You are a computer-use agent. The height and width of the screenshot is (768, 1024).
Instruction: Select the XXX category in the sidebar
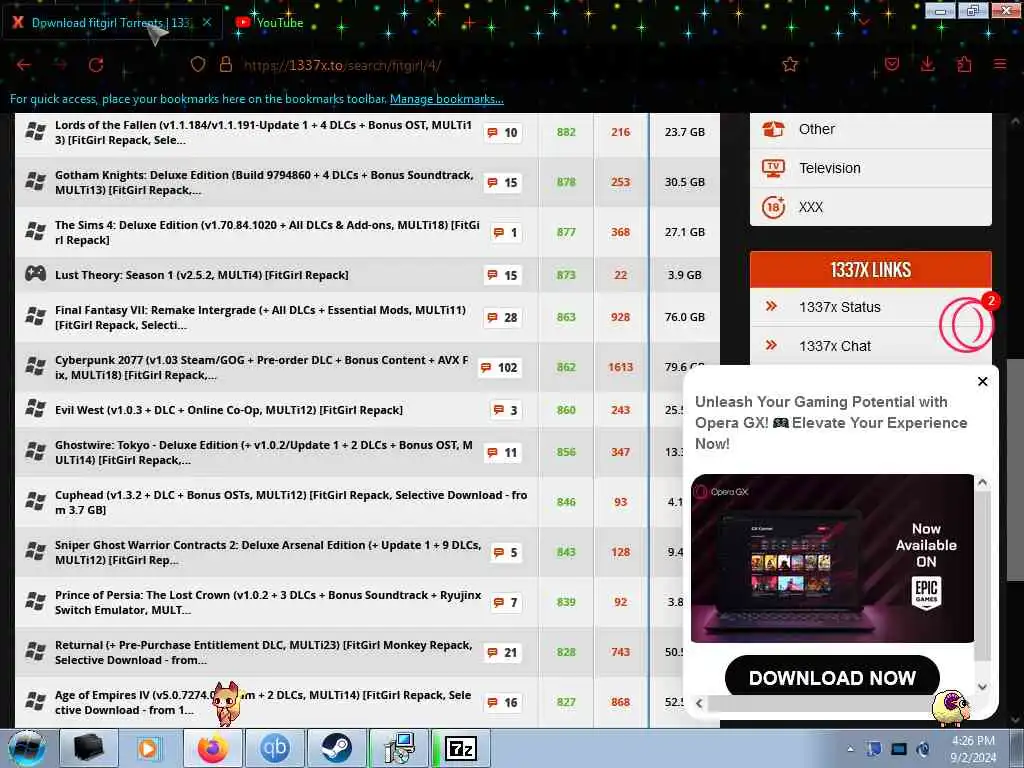[x=871, y=207]
